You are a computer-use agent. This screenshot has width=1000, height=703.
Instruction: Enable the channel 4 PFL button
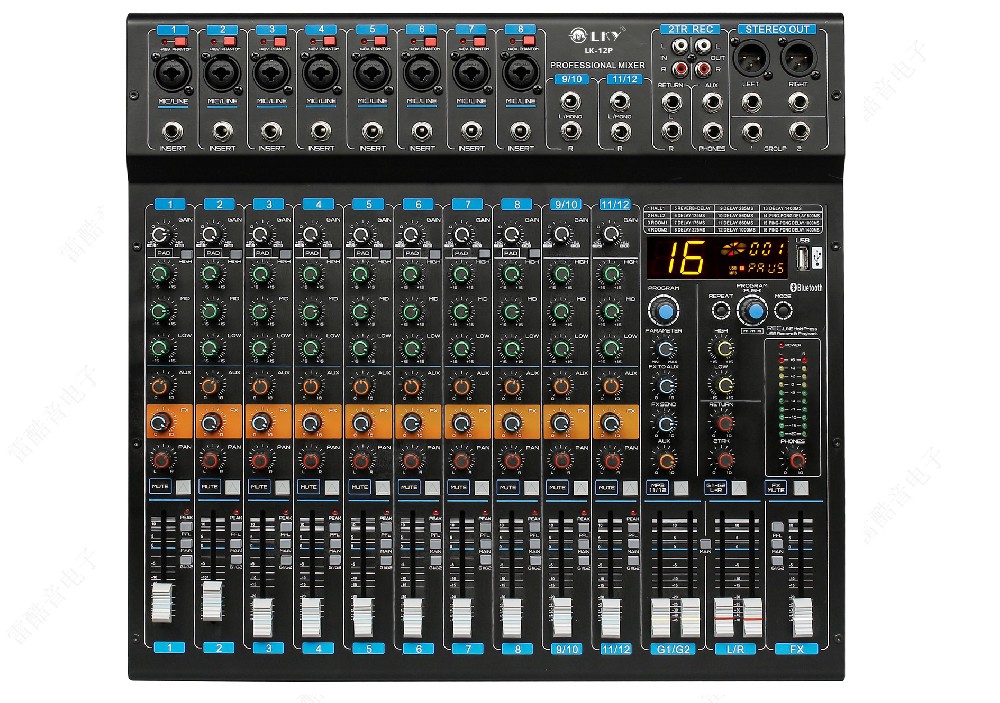[x=335, y=528]
